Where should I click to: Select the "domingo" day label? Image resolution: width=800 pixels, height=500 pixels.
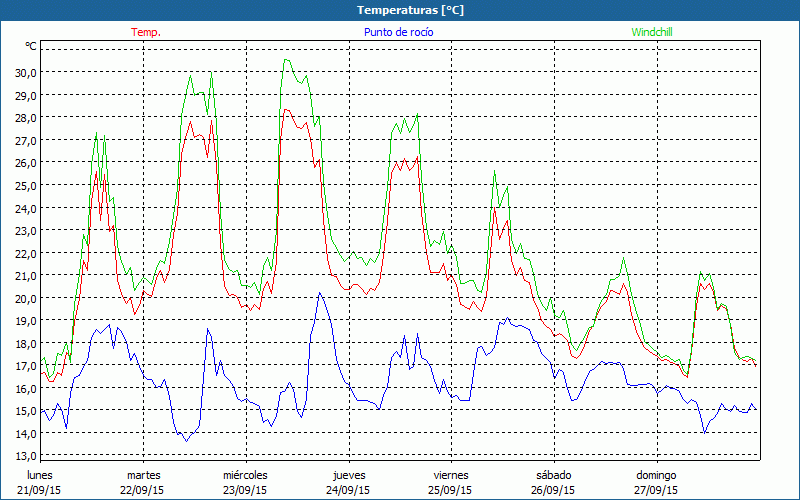(656, 475)
